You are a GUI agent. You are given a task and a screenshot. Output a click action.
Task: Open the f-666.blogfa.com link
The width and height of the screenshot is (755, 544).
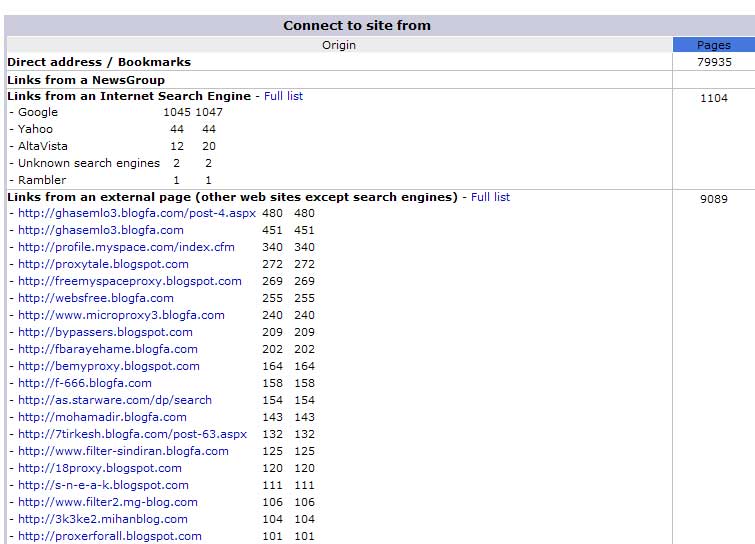(85, 383)
